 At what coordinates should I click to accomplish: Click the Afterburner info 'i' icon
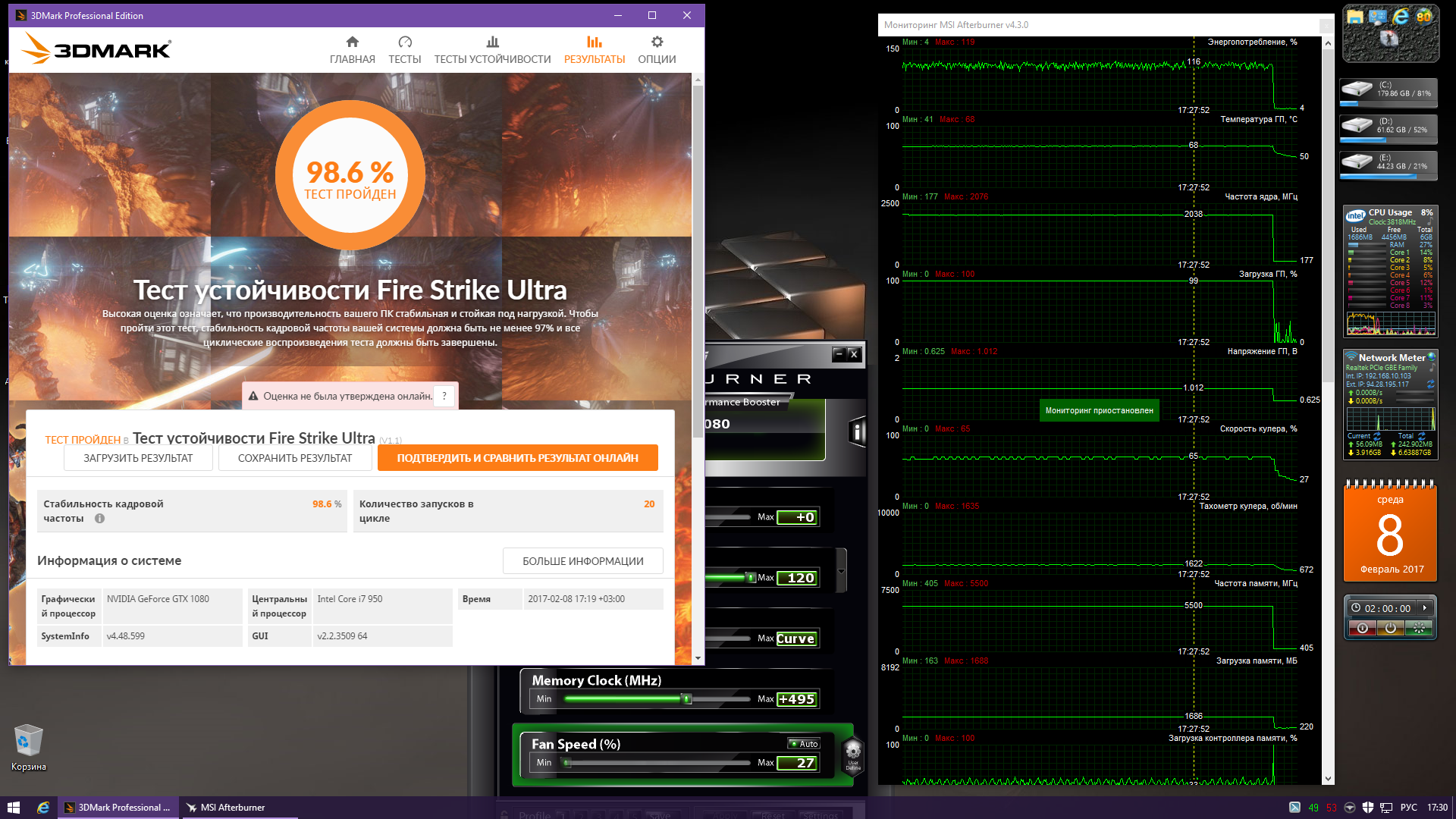(x=857, y=432)
